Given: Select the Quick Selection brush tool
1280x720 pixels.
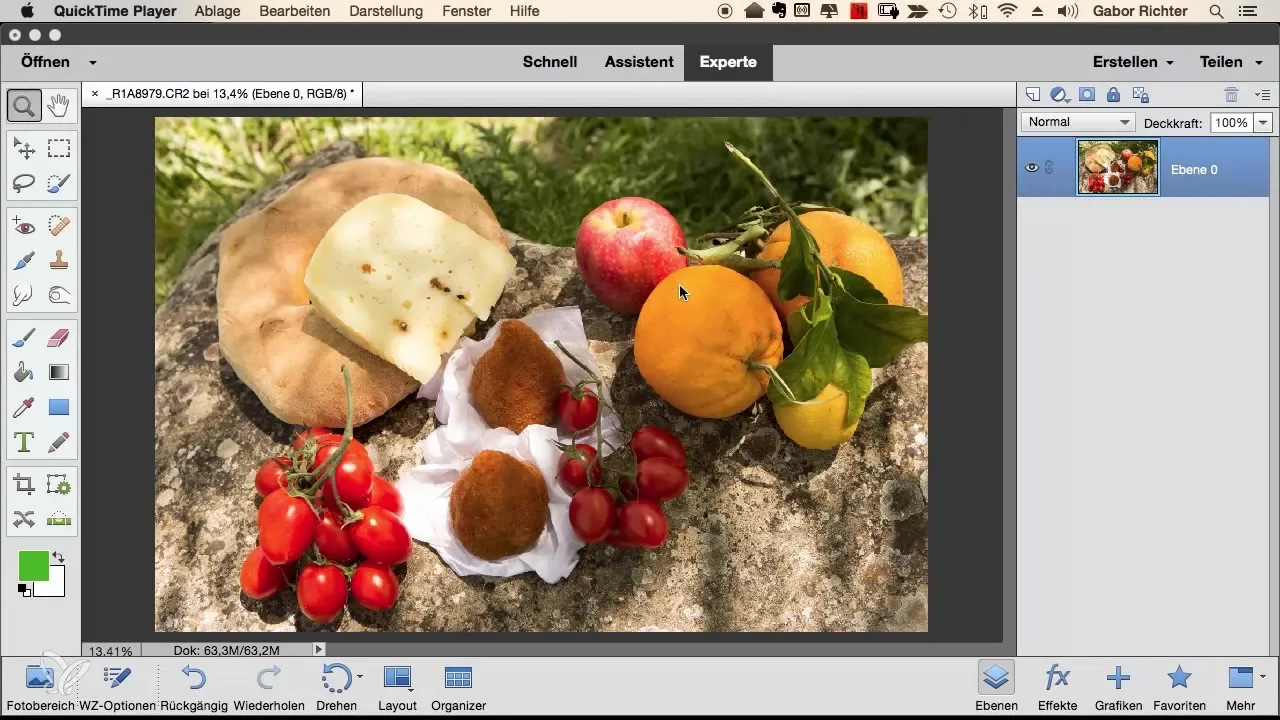Looking at the screenshot, I should point(59,183).
